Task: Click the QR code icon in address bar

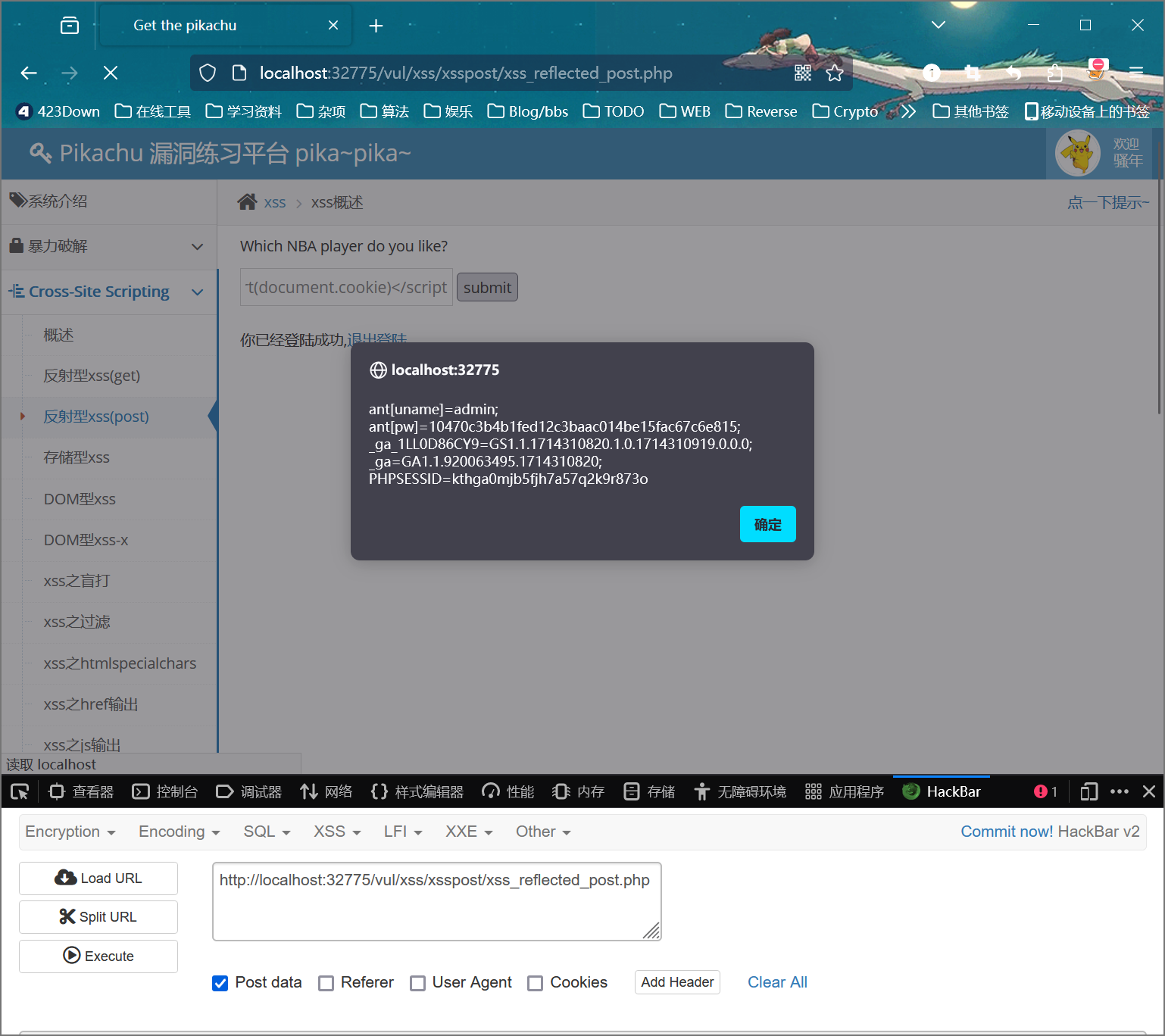Action: [803, 73]
